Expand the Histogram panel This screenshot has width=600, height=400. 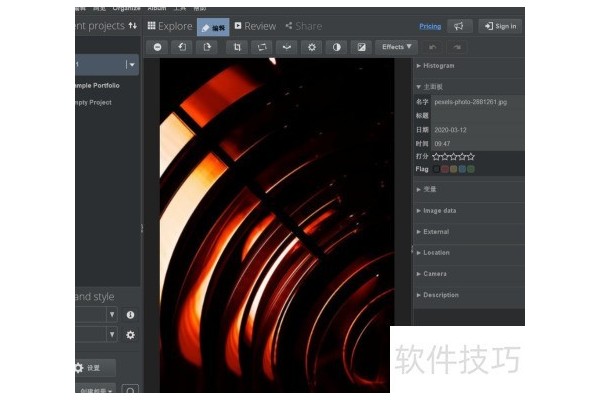438,66
